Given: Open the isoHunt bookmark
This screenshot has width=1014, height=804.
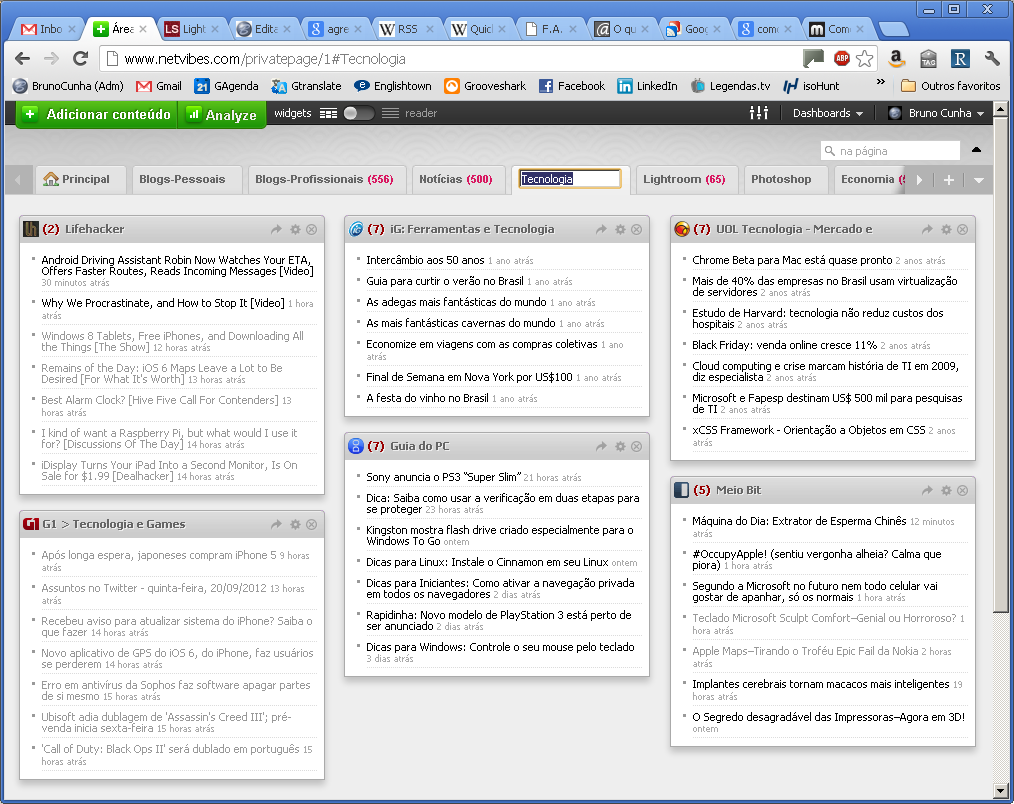Looking at the screenshot, I should click(811, 86).
